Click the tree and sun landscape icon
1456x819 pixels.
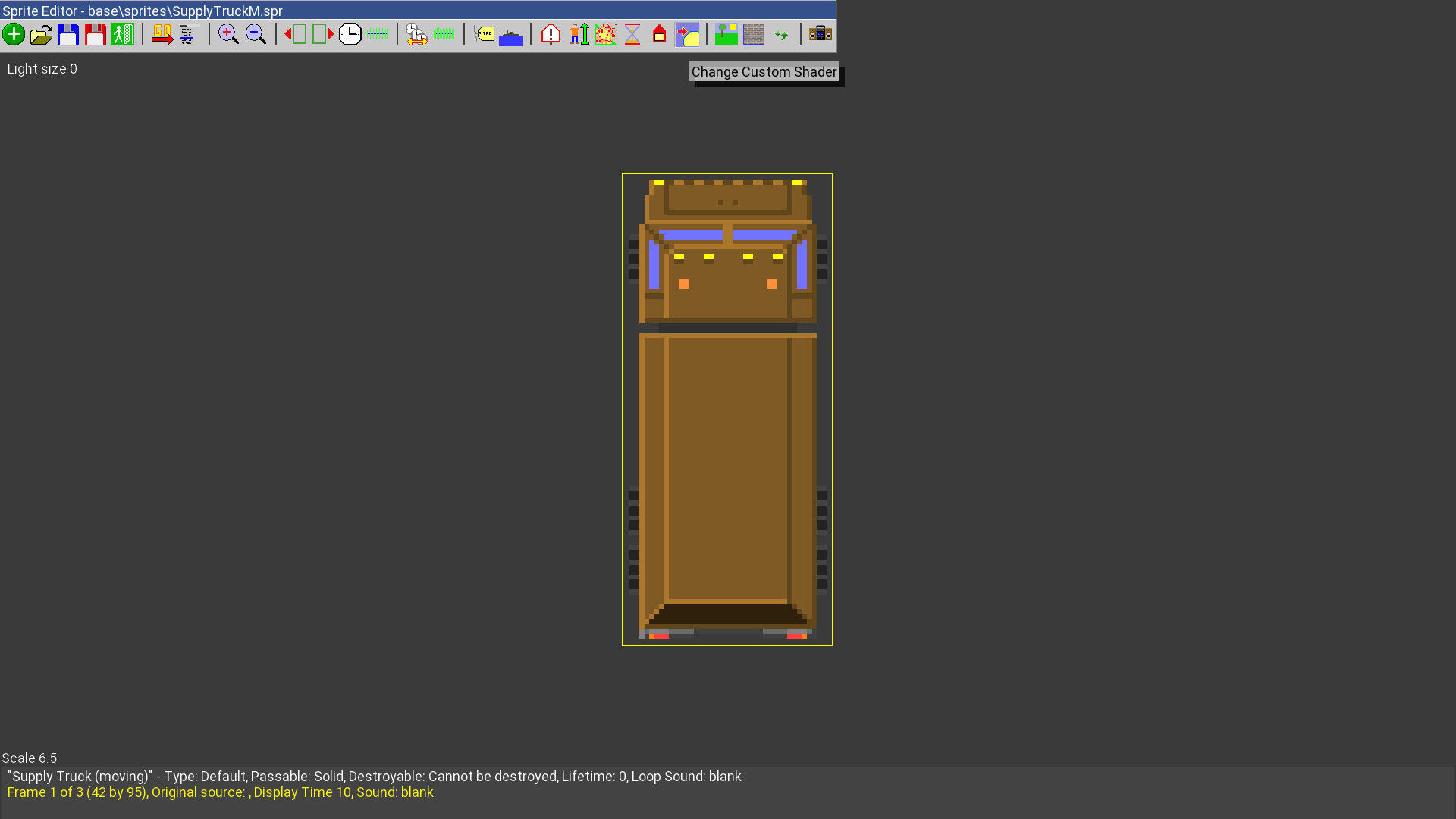pyautogui.click(x=726, y=34)
